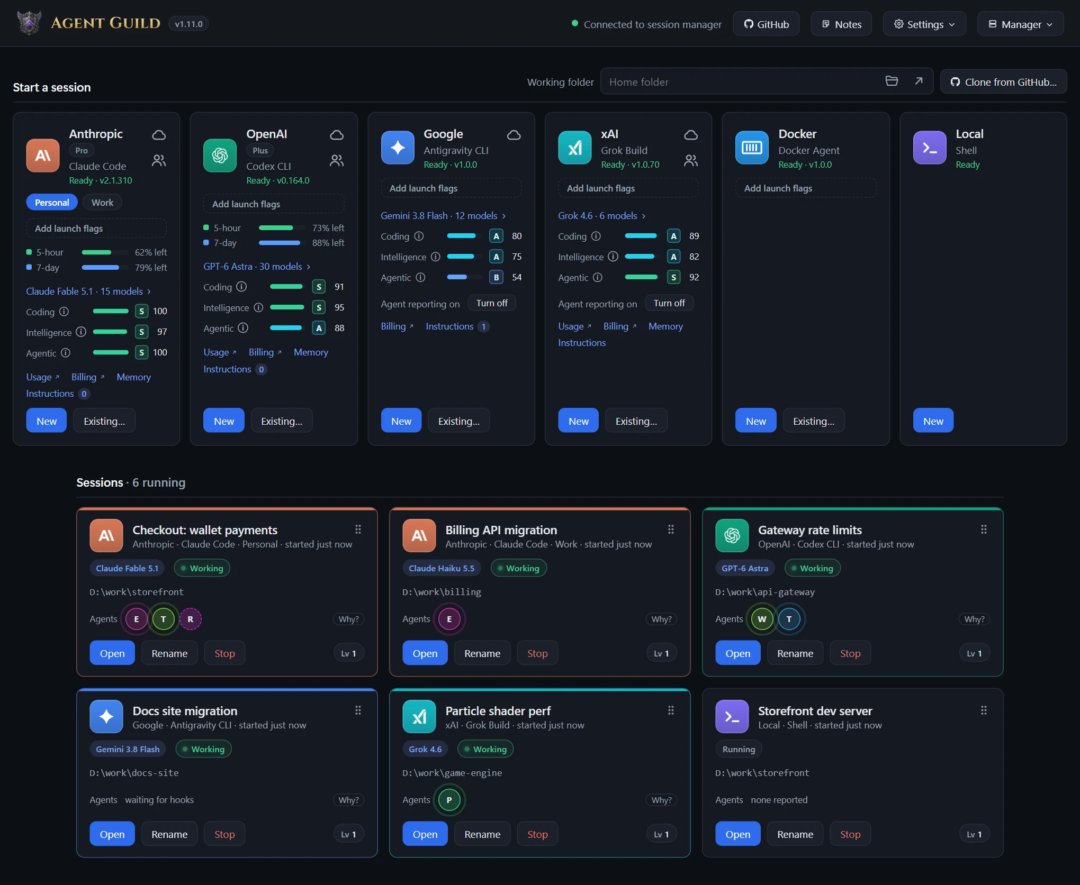
Task: Click agent avatar R in Checkout session
Action: 190,619
